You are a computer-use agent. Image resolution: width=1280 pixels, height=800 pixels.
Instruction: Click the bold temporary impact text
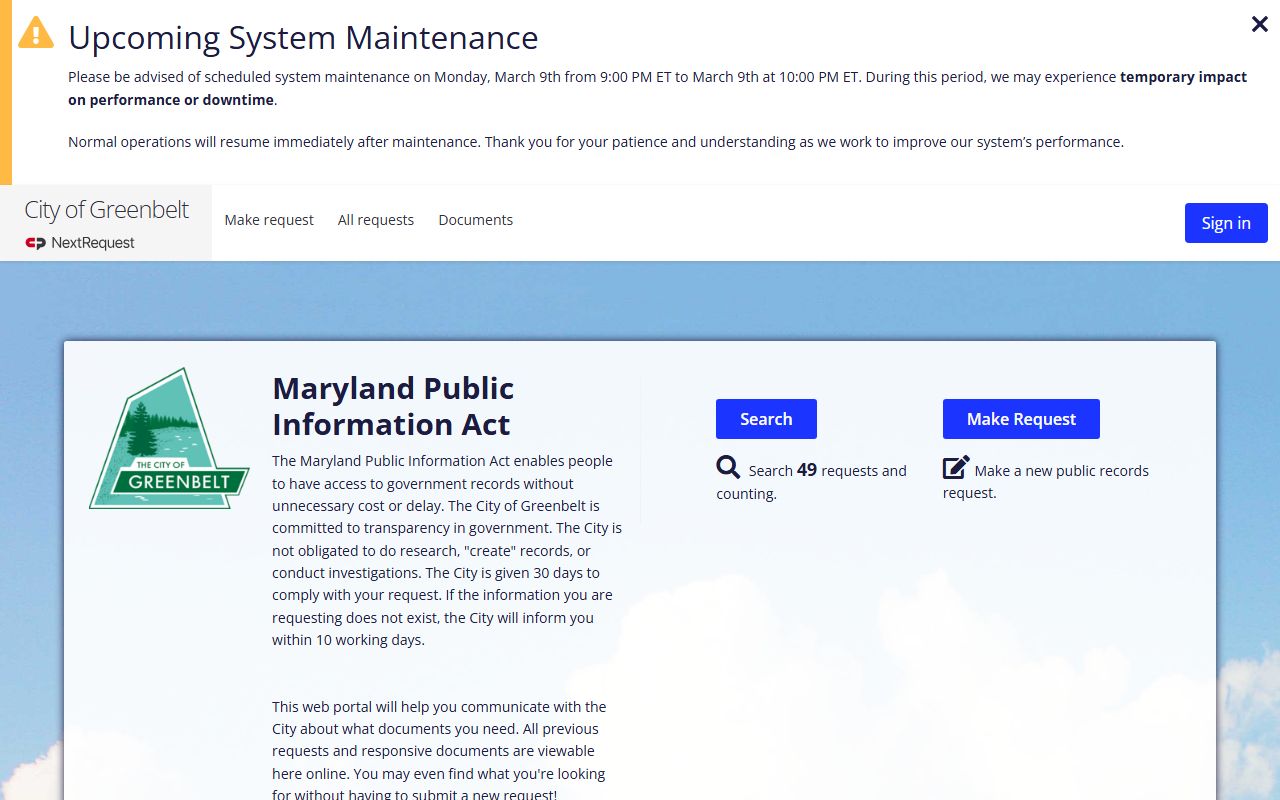(1183, 77)
